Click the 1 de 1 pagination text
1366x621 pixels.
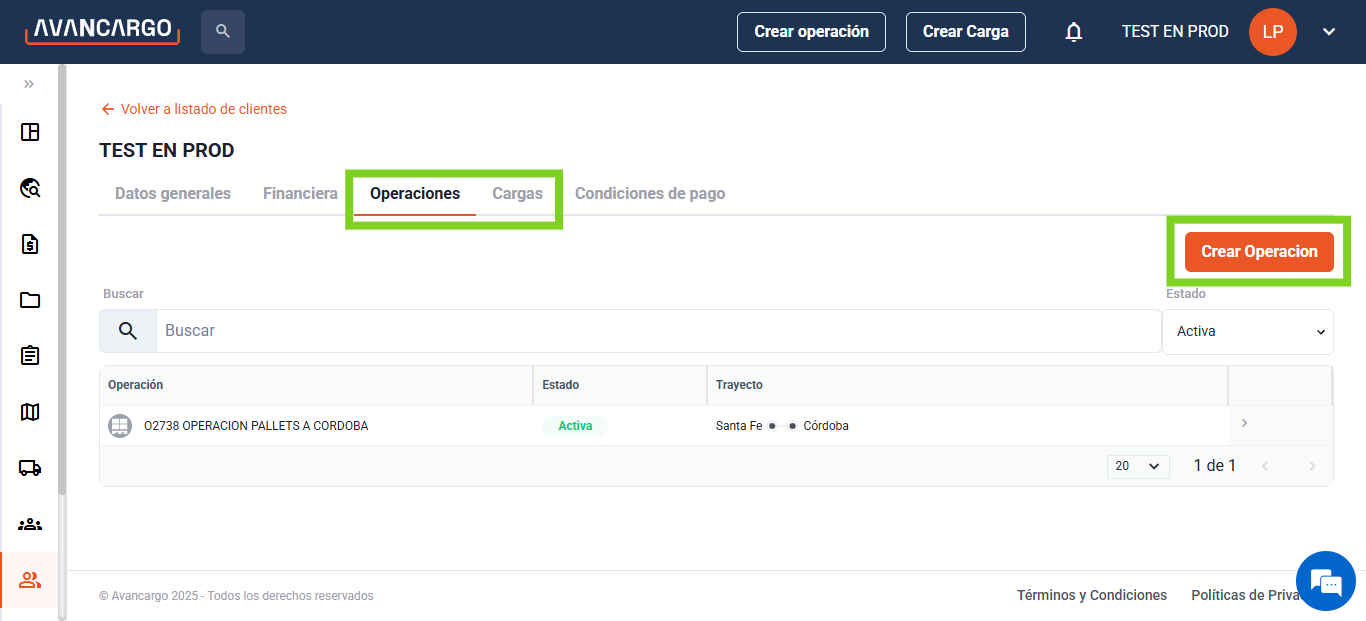(1215, 466)
